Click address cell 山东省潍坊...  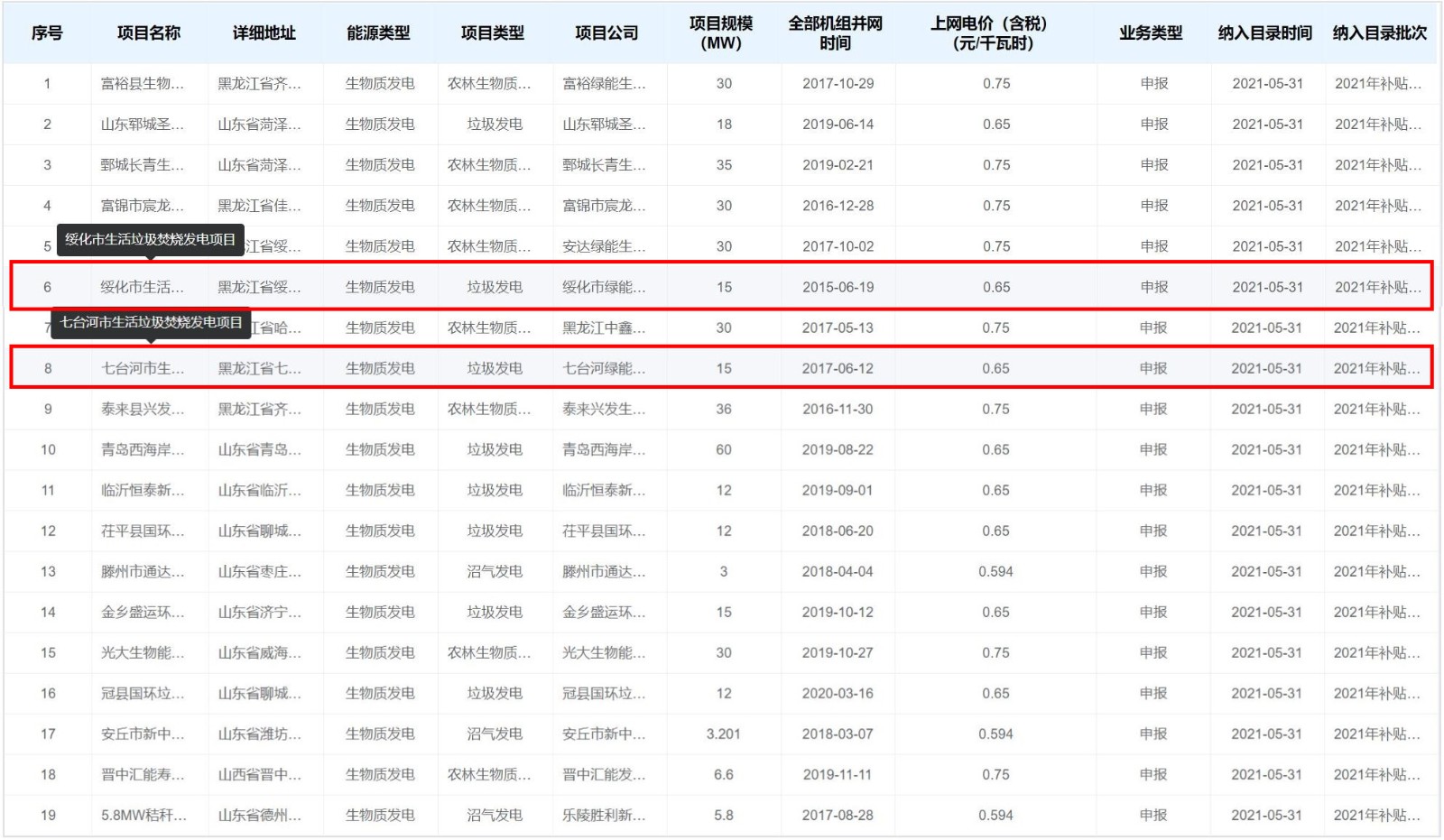259,734
